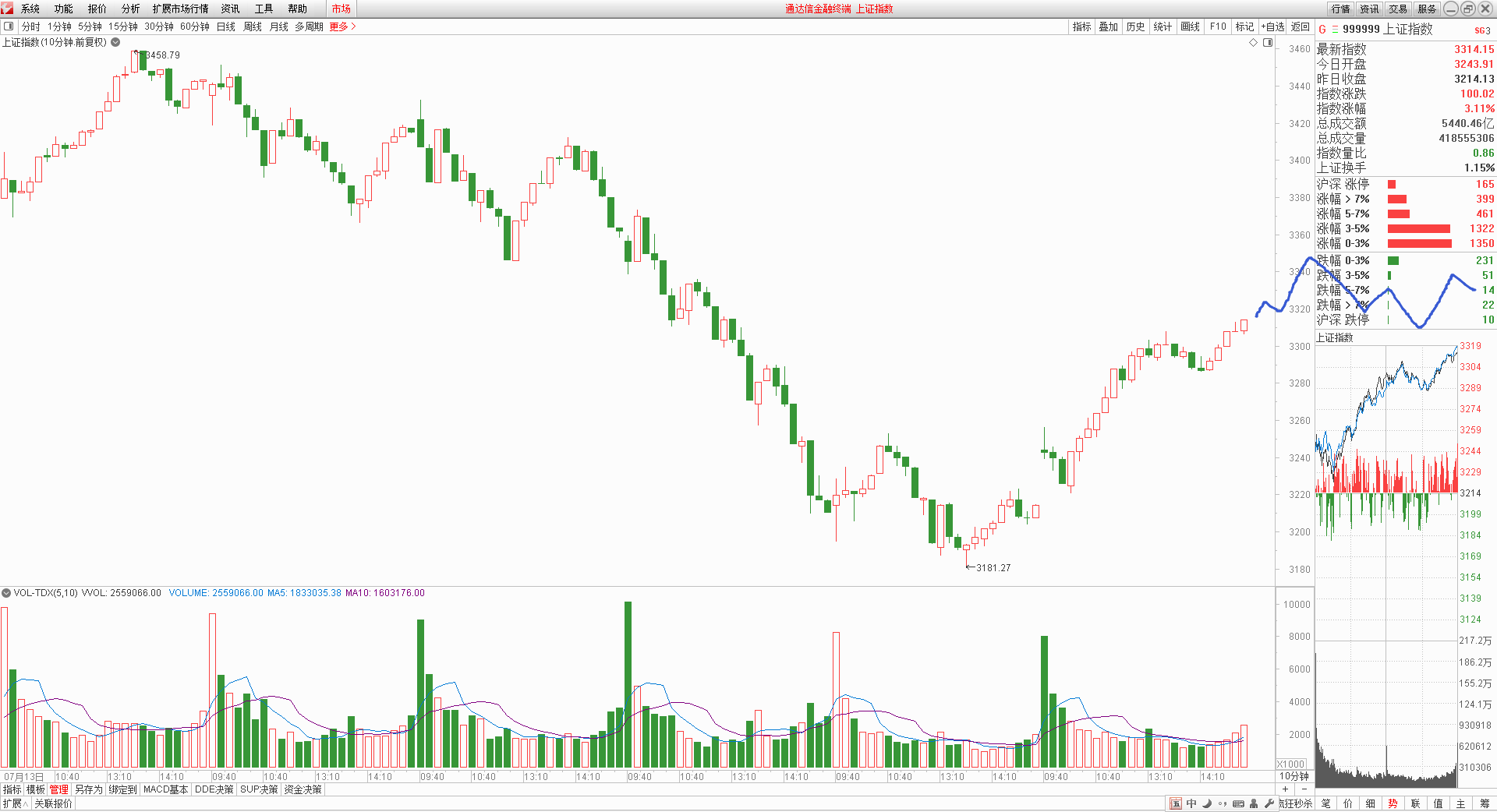
Task: Expand 更多 period options
Action: click(x=342, y=26)
